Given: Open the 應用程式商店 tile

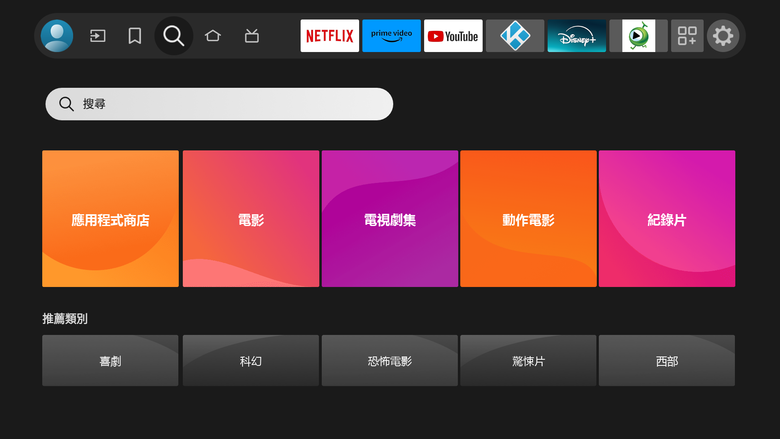Looking at the screenshot, I should (110, 219).
